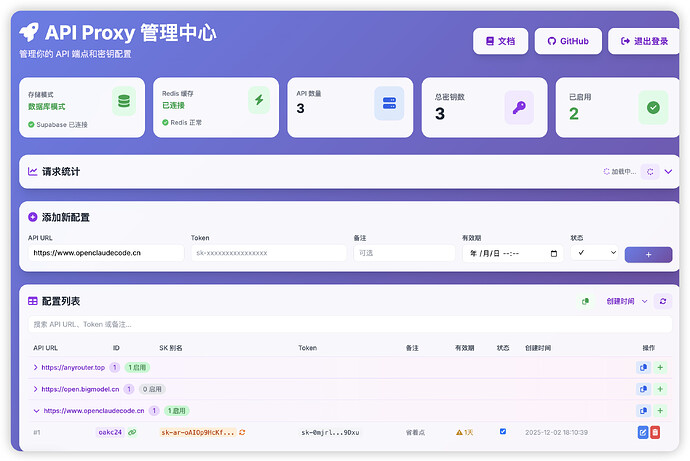Focus the Token input field

pos(268,253)
